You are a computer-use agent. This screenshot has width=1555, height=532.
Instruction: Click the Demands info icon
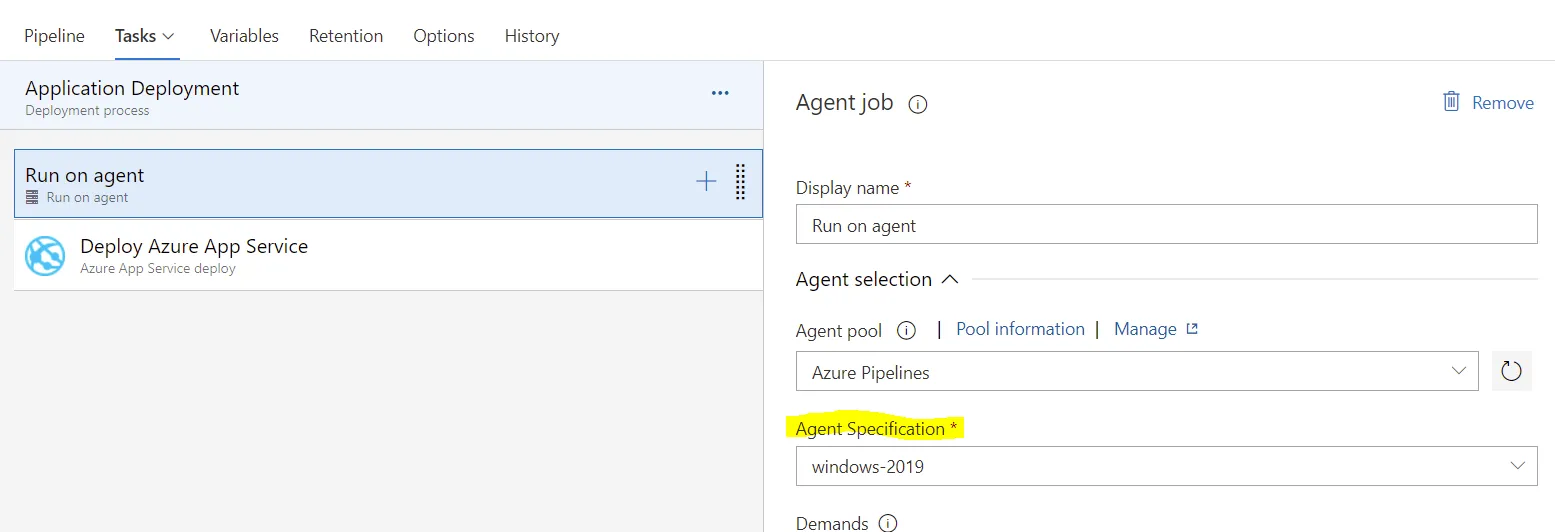point(887,522)
